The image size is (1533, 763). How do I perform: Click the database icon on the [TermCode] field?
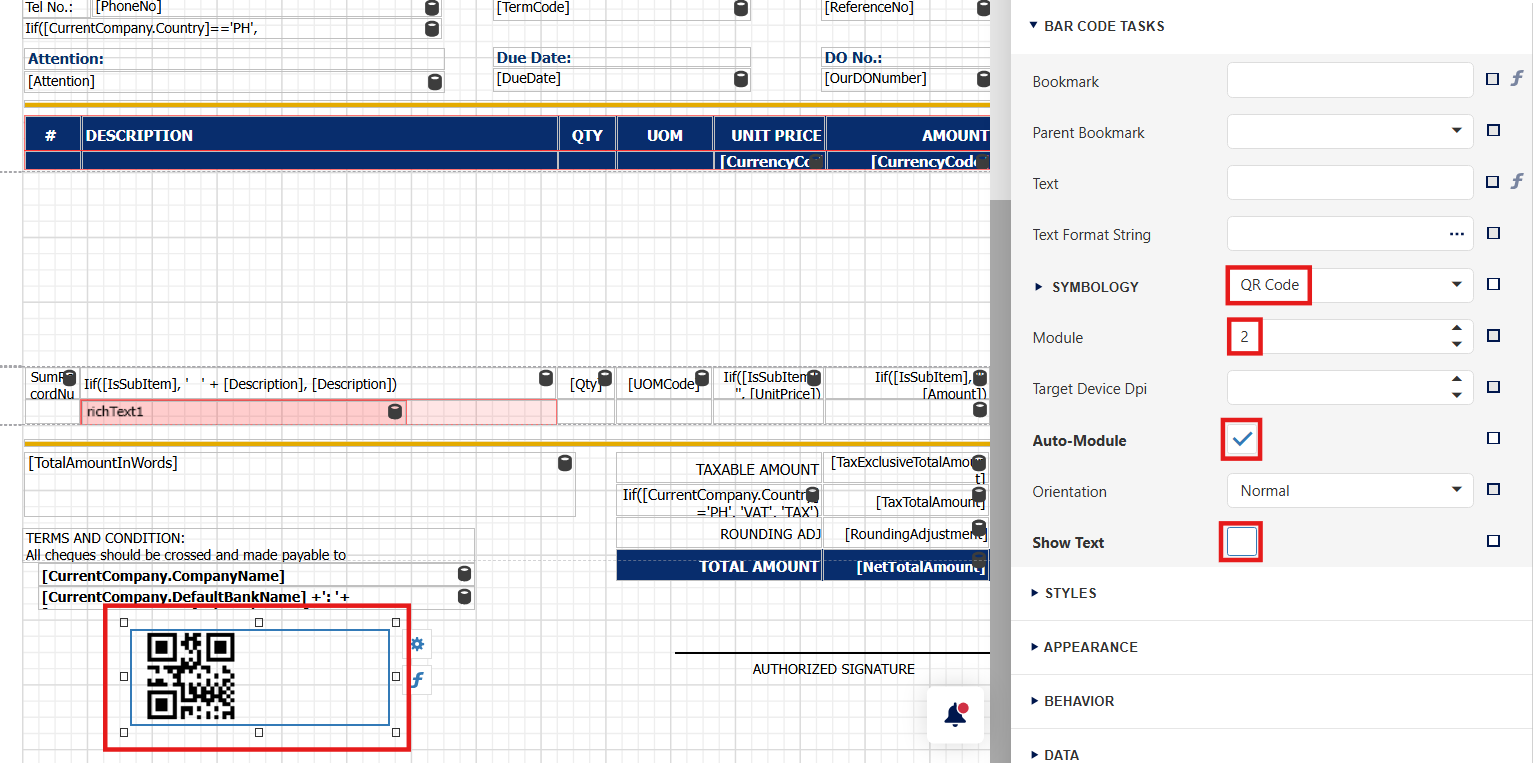[741, 8]
